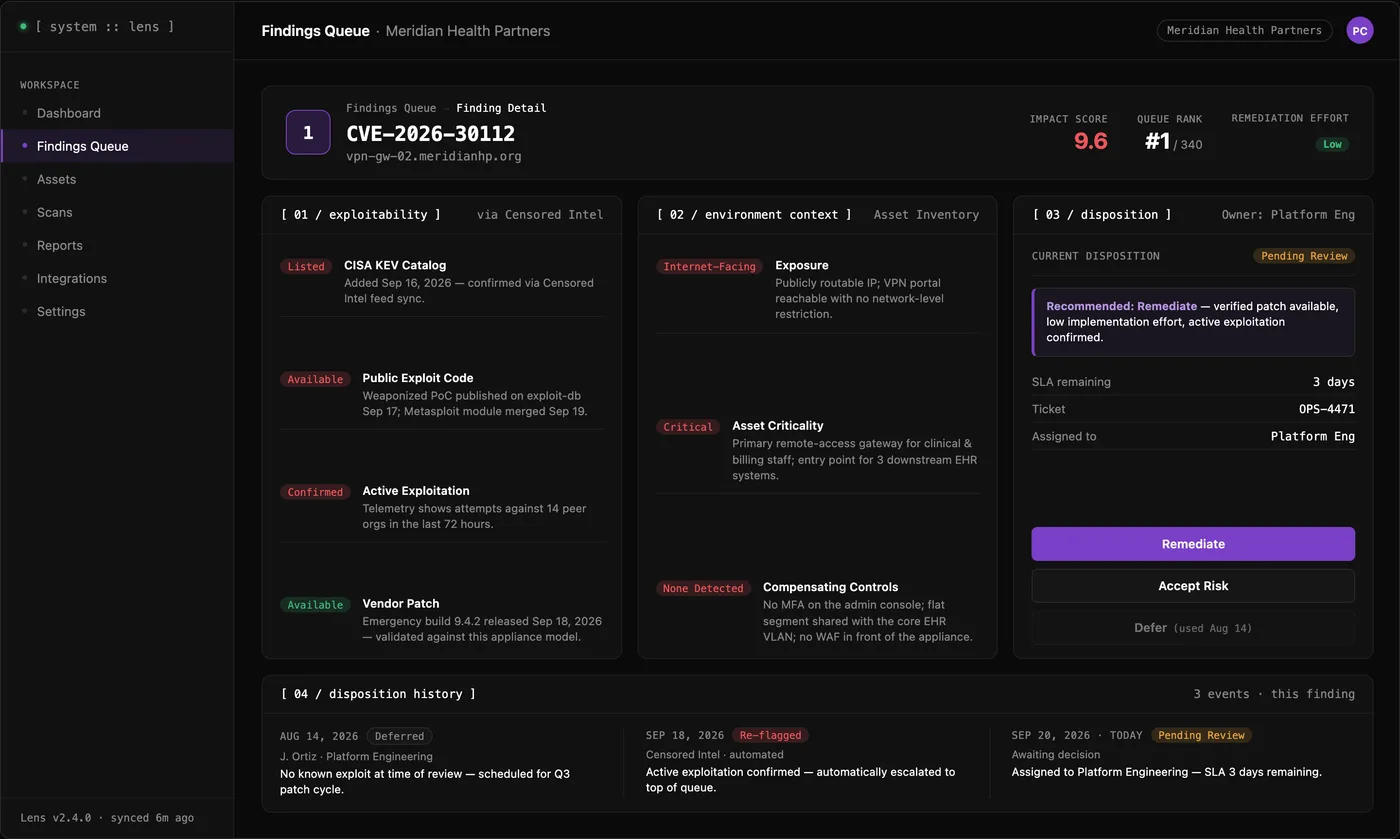Viewport: 1400px width, 839px height.
Task: Click the CVE-2026-30112 title
Action: coord(431,133)
